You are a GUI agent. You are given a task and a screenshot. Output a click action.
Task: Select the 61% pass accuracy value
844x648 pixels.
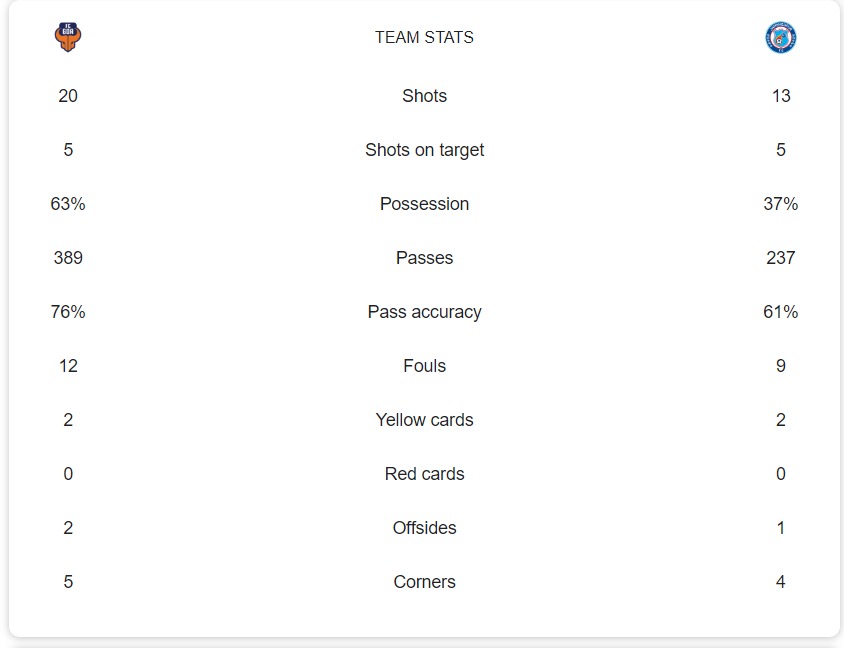[780, 312]
